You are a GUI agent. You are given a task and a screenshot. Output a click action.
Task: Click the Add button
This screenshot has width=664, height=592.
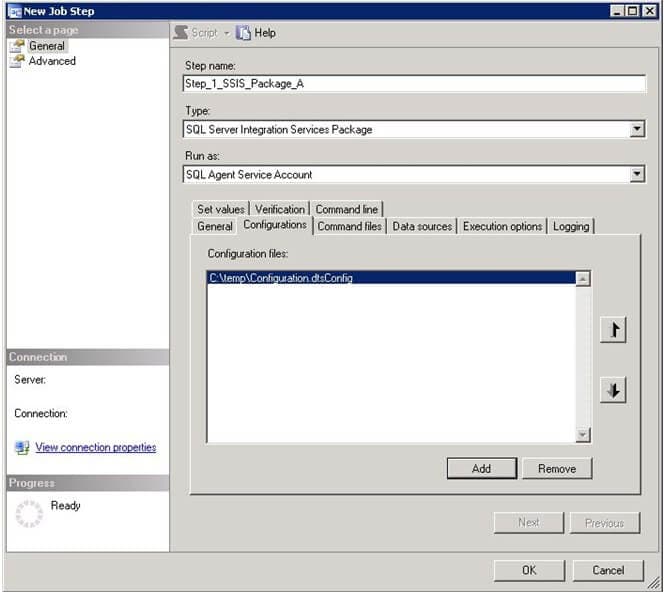pyautogui.click(x=481, y=468)
